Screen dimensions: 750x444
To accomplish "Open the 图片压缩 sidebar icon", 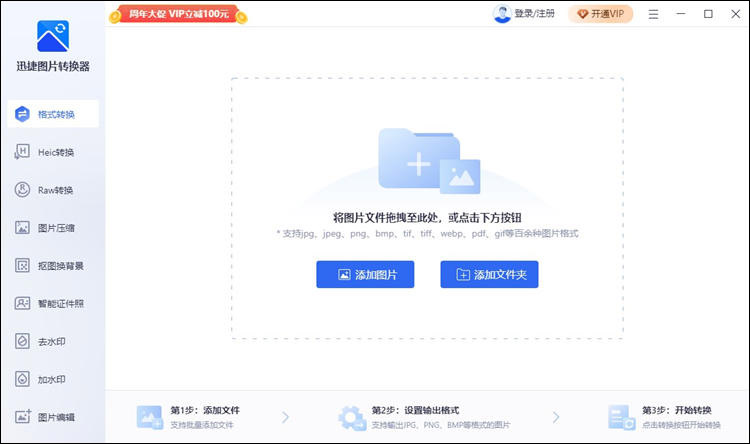I will (22, 227).
